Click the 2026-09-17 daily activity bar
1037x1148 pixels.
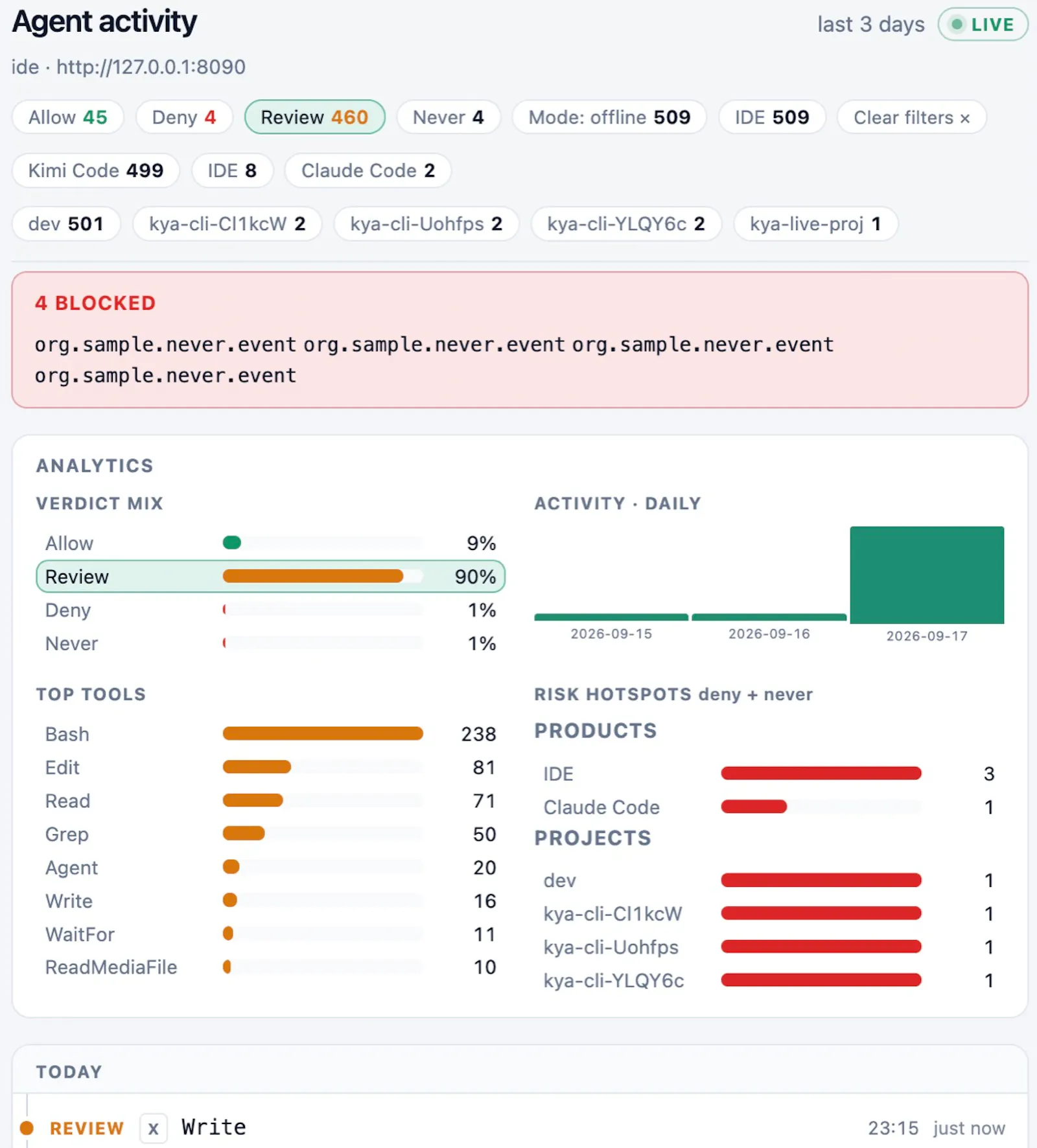(927, 575)
